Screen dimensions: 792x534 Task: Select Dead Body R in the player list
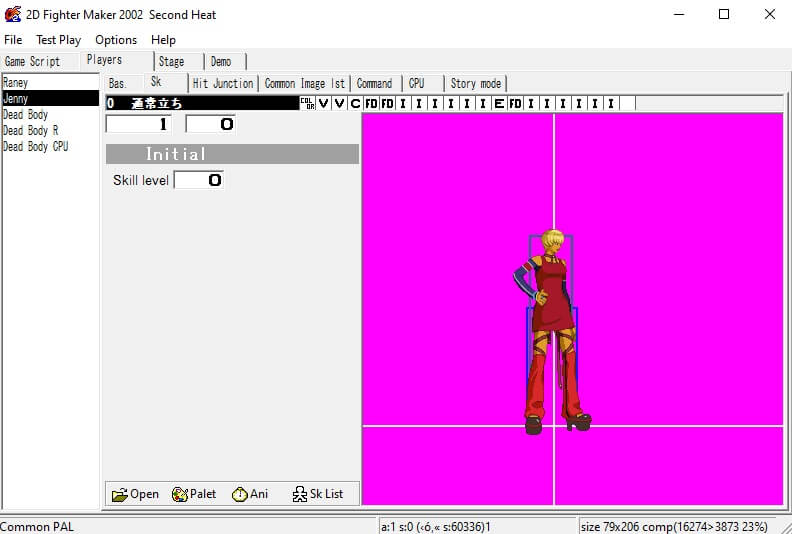pos(51,130)
